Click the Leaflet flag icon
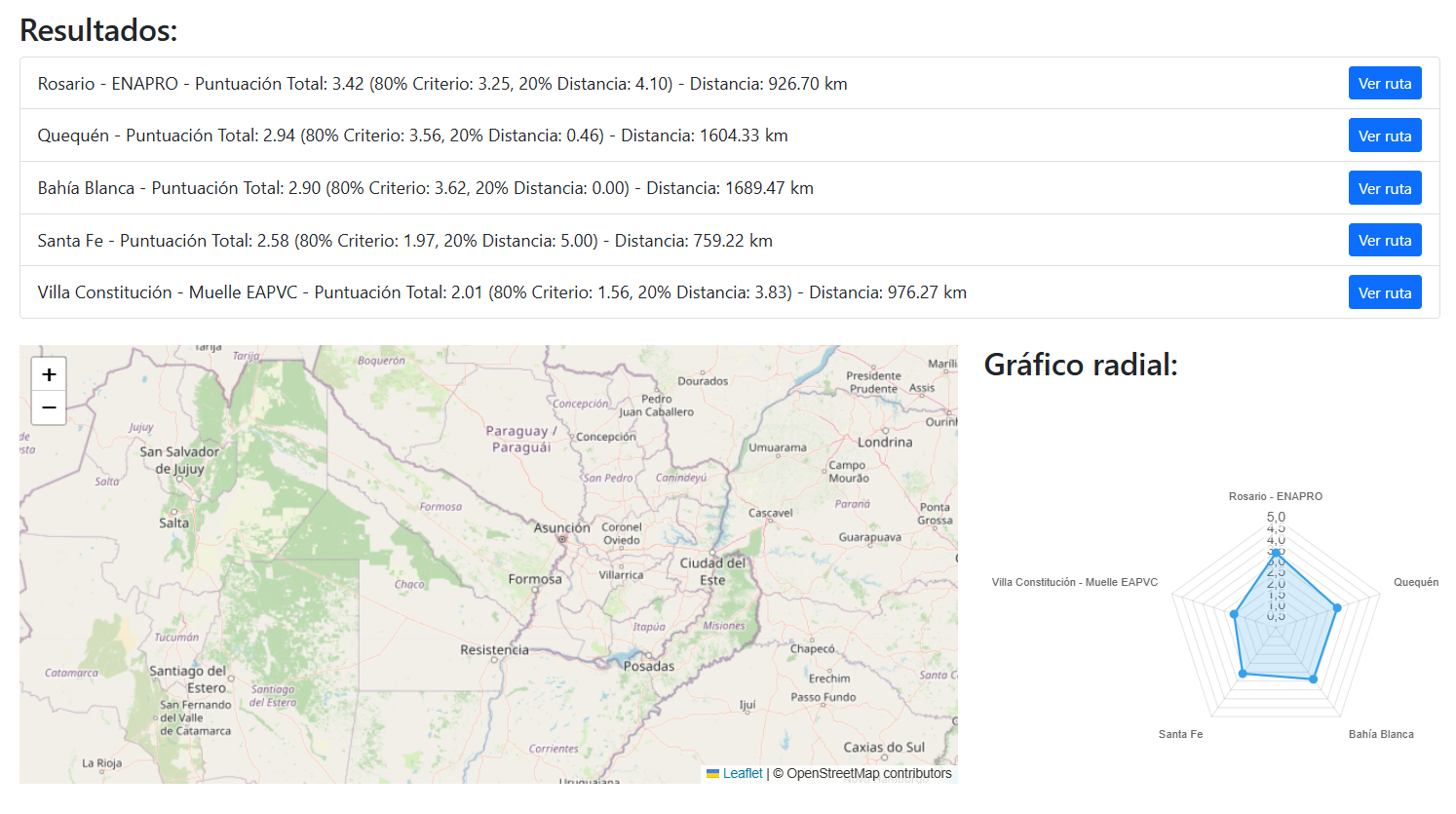The image size is (1456, 814). coord(712,773)
